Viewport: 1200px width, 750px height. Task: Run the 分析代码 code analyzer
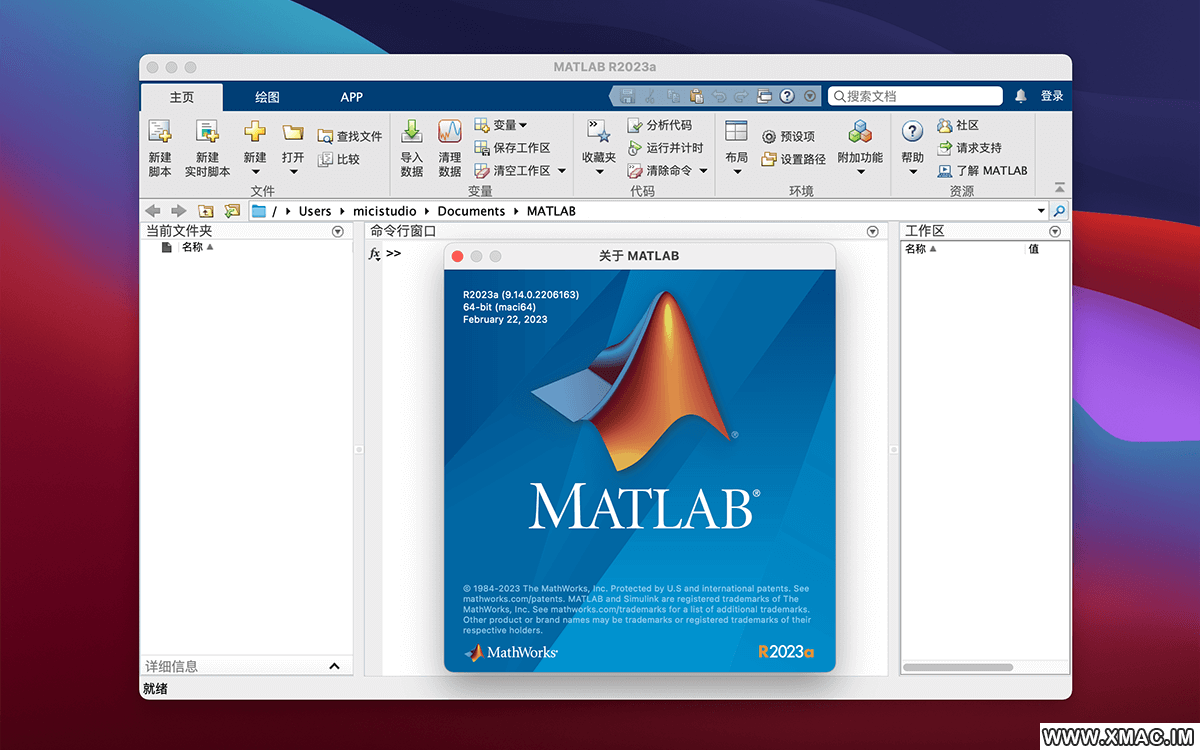coord(659,125)
